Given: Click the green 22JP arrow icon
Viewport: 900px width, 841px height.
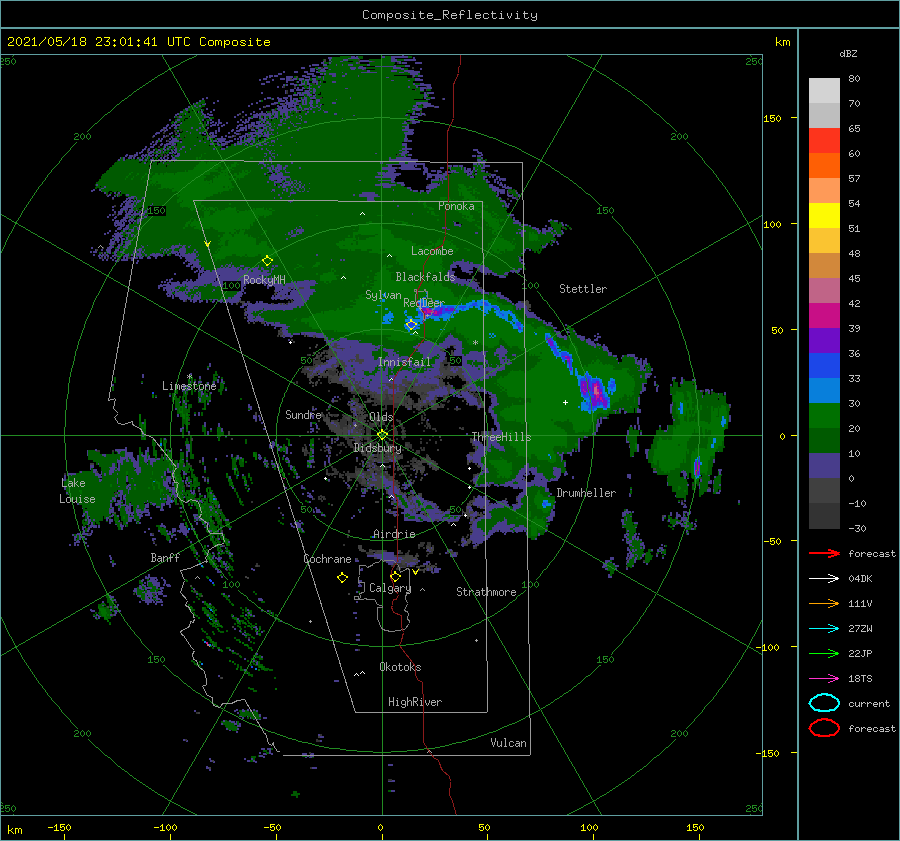Looking at the screenshot, I should [824, 653].
